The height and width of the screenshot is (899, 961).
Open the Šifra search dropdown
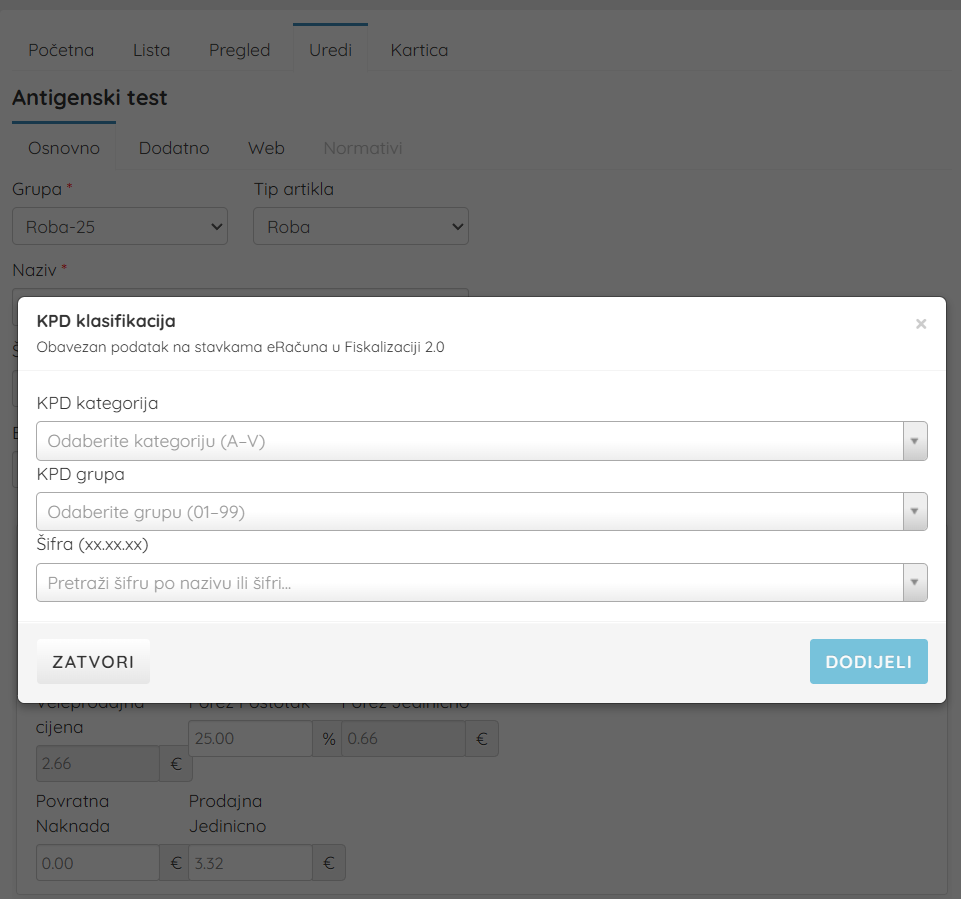tap(482, 583)
